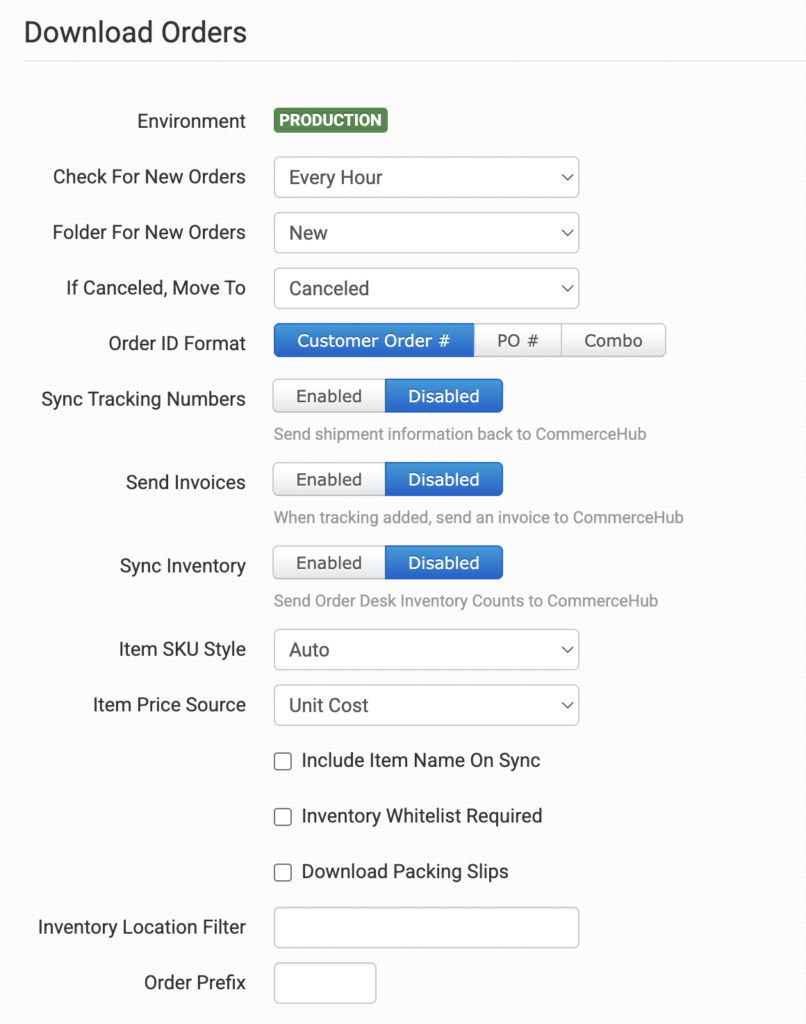Disable Sync Tracking Numbers
806x1024 pixels.
pos(443,397)
